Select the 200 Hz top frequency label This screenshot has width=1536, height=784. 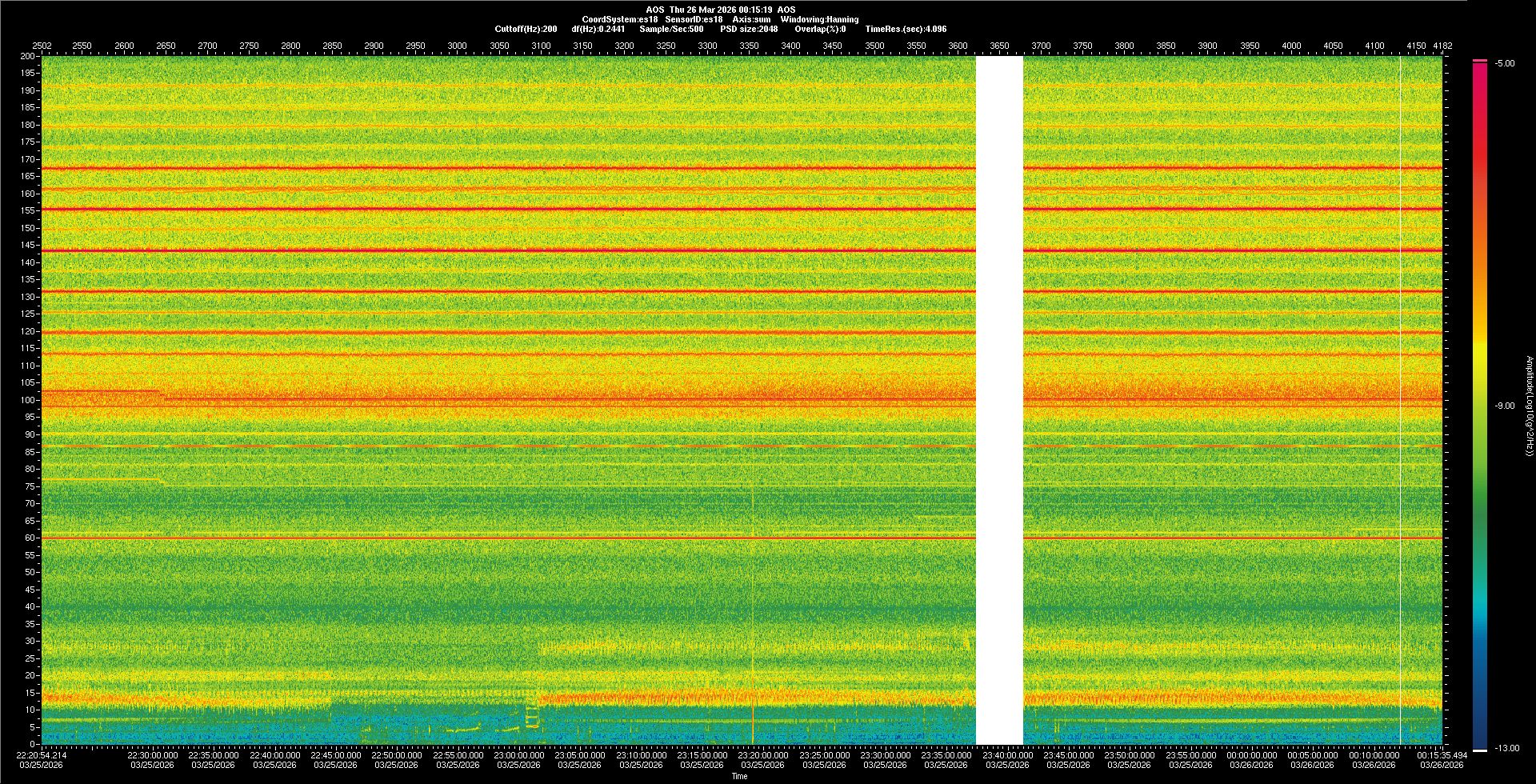tap(28, 57)
